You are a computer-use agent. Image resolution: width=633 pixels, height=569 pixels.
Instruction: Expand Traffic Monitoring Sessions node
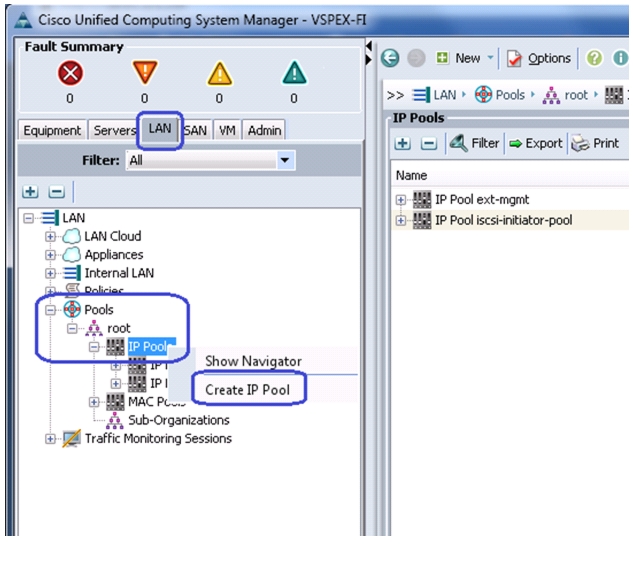point(50,439)
